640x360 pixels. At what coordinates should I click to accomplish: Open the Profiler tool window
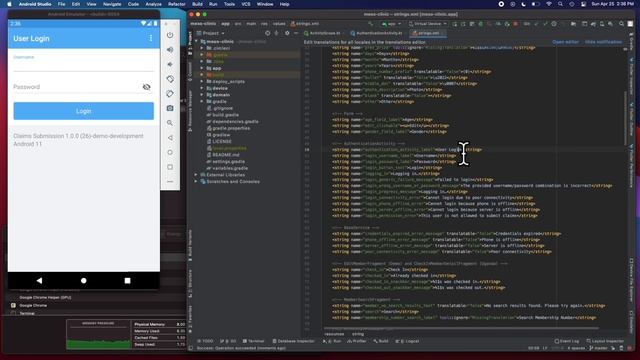[x=357, y=341]
